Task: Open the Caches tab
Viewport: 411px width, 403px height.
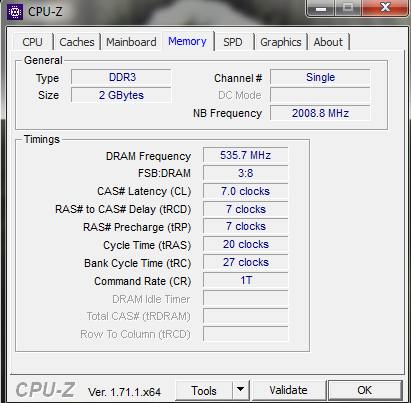Action: pyautogui.click(x=77, y=42)
